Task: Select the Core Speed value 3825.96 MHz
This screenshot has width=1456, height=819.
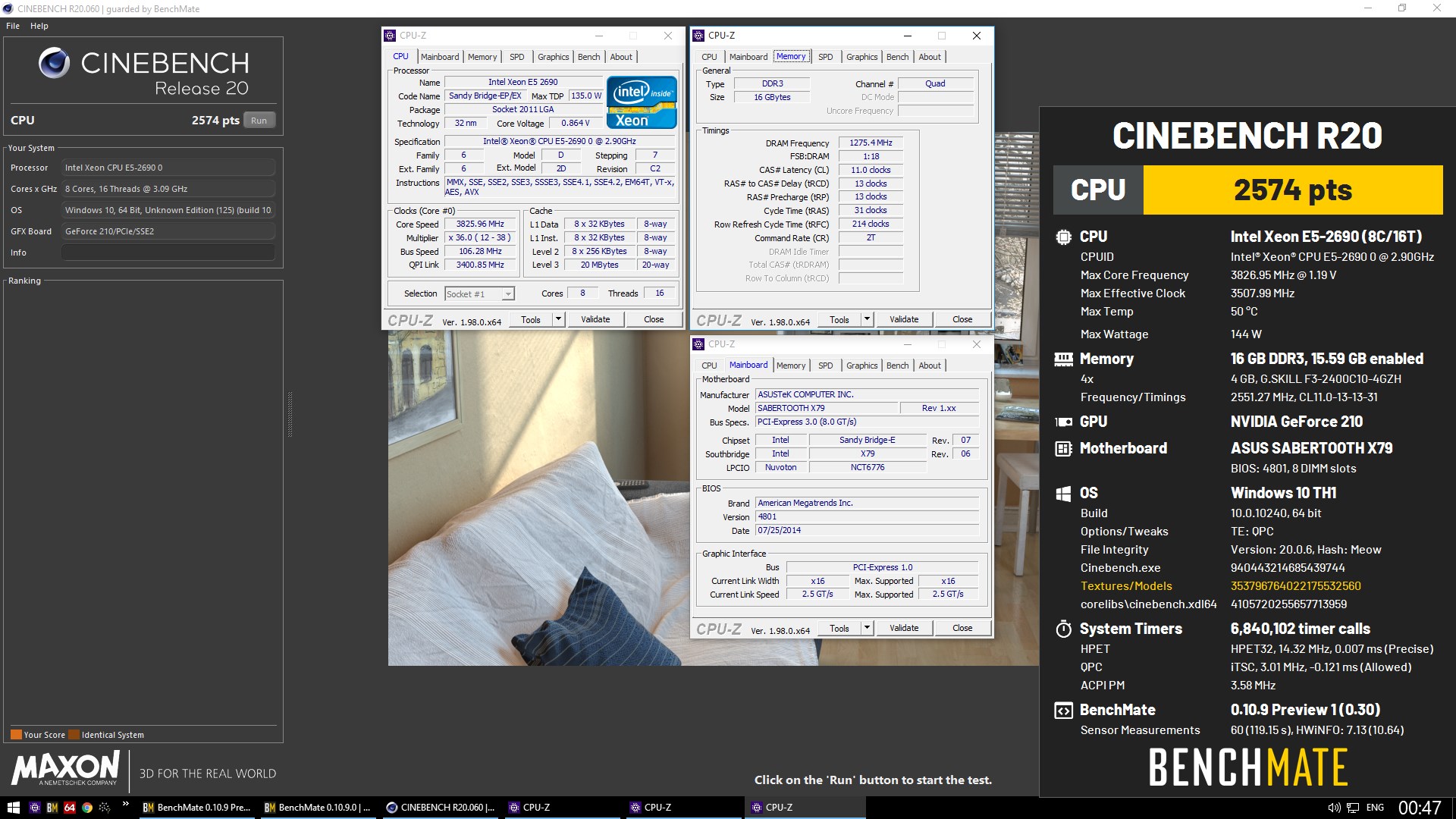Action: pyautogui.click(x=480, y=224)
